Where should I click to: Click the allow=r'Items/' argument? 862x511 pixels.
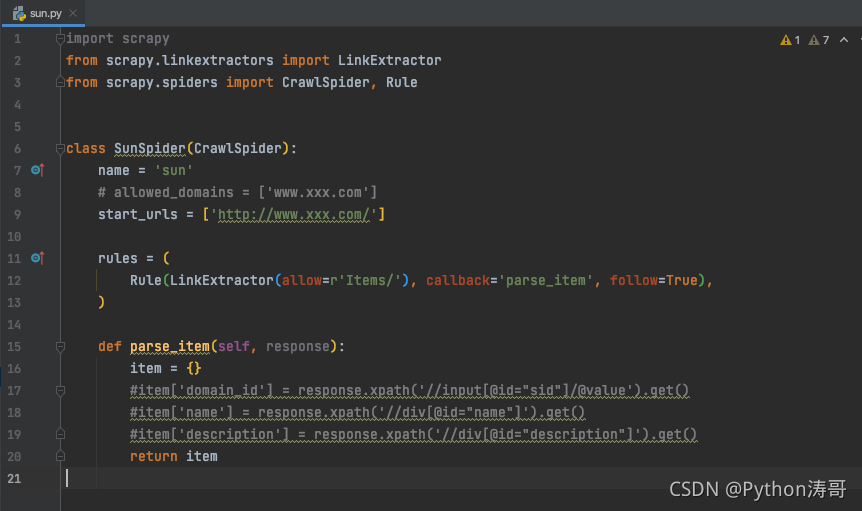tap(342, 280)
